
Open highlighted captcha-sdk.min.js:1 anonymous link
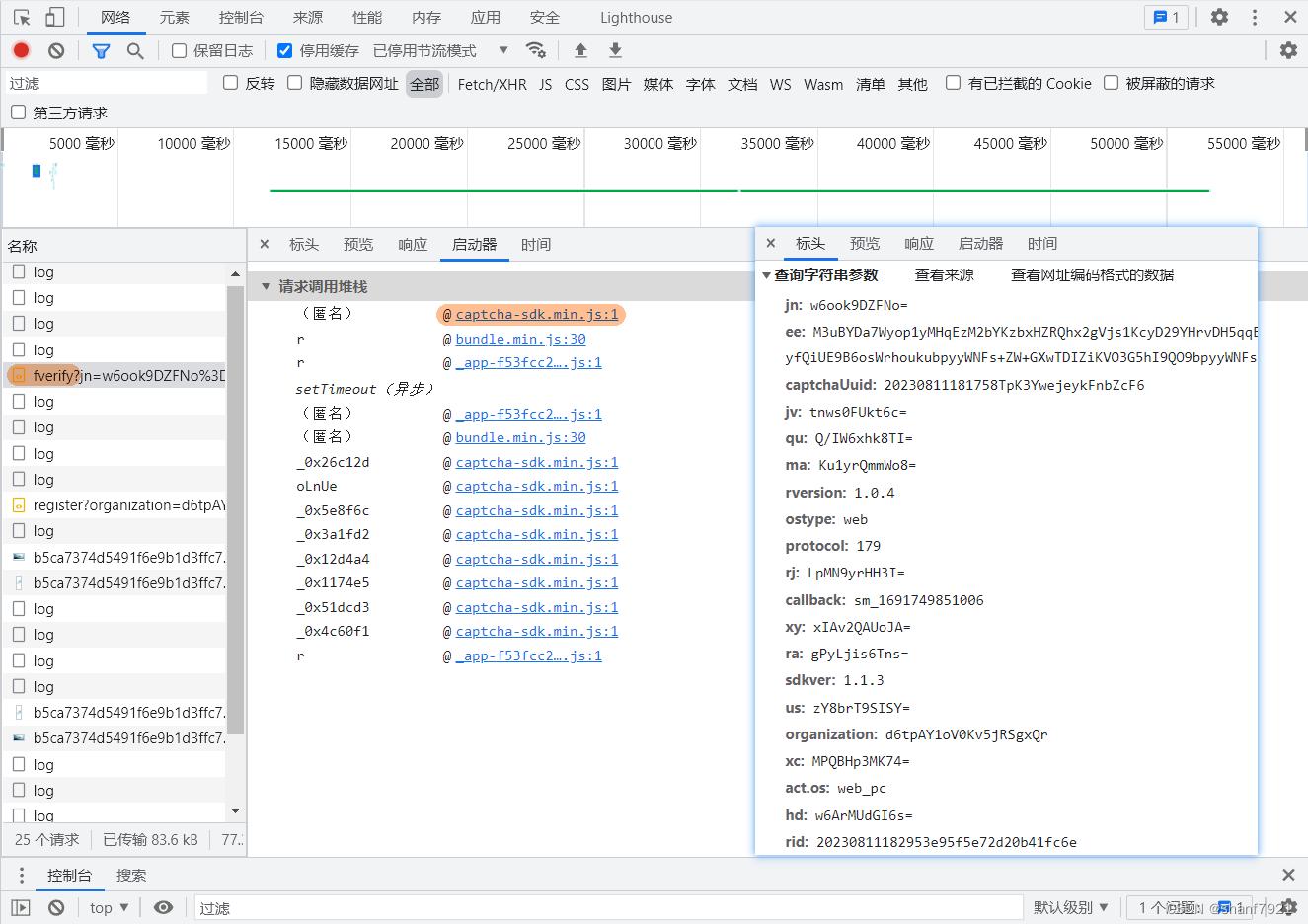click(537, 314)
